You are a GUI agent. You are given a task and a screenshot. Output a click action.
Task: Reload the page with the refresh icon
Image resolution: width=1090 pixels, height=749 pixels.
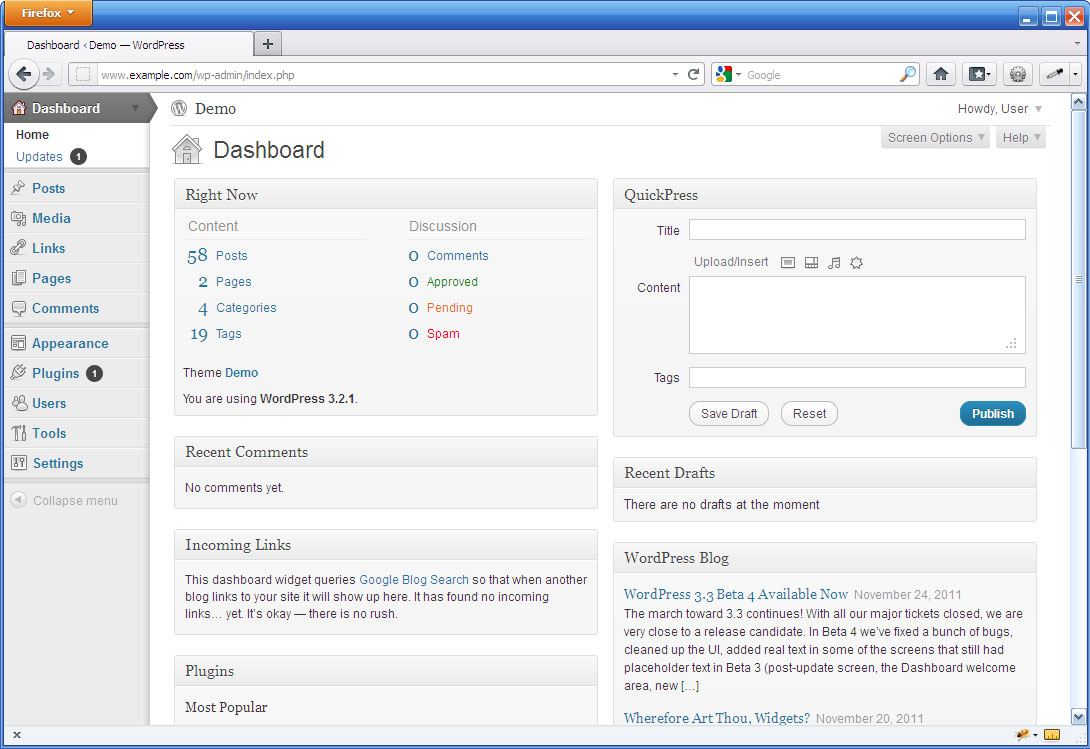pyautogui.click(x=693, y=74)
